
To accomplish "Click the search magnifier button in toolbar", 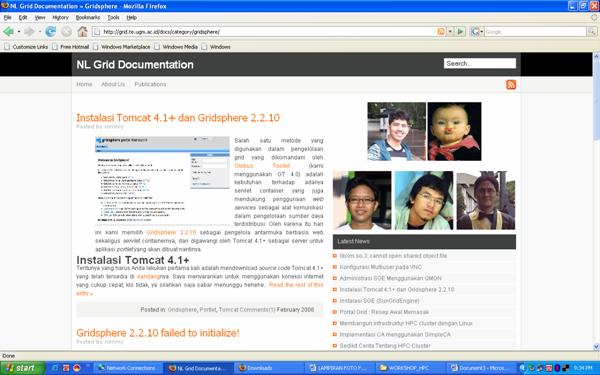I will click(592, 32).
